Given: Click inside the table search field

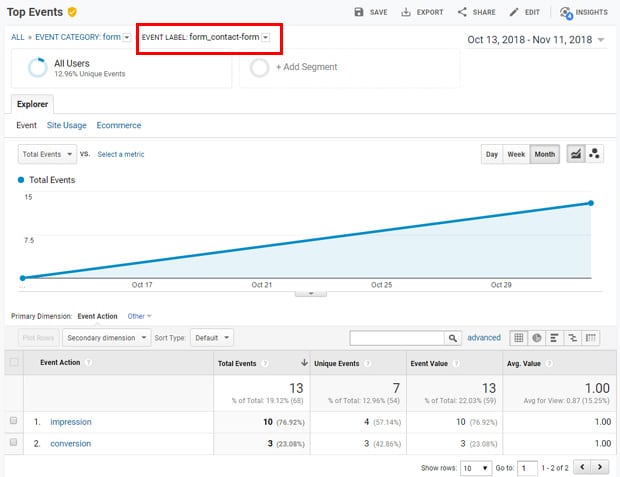Looking at the screenshot, I should pos(397,338).
